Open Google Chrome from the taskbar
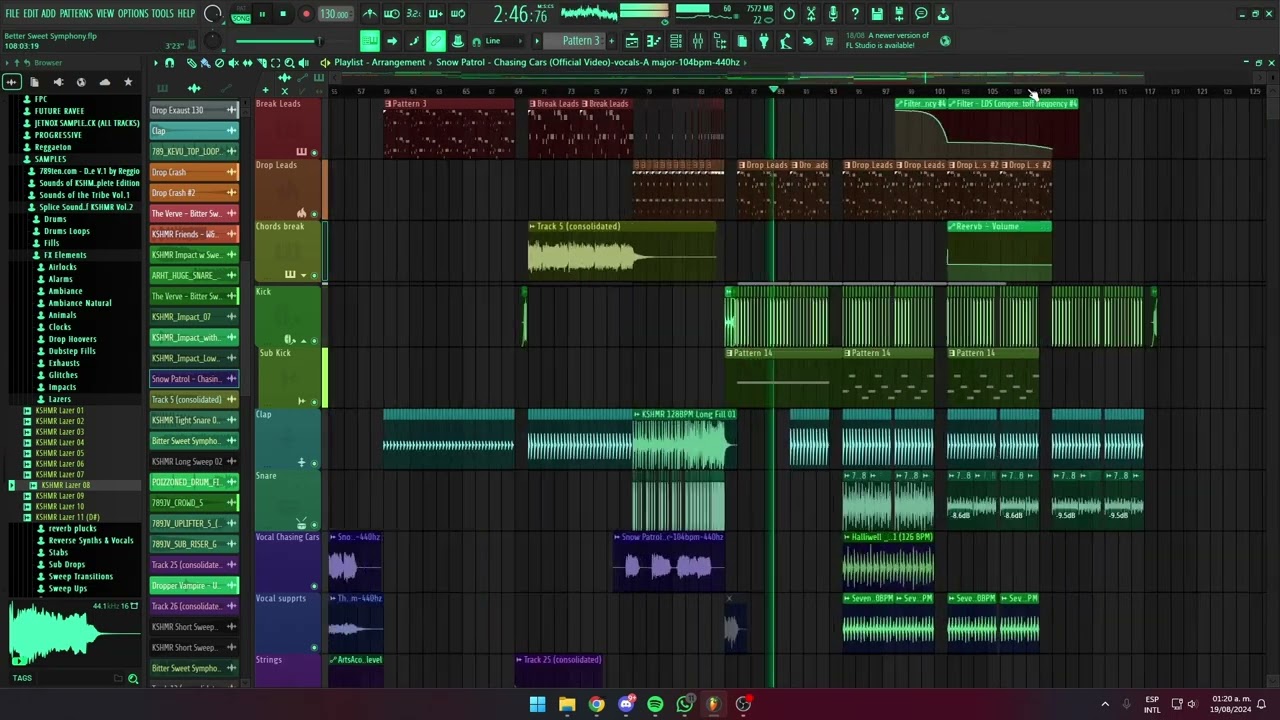 [596, 704]
